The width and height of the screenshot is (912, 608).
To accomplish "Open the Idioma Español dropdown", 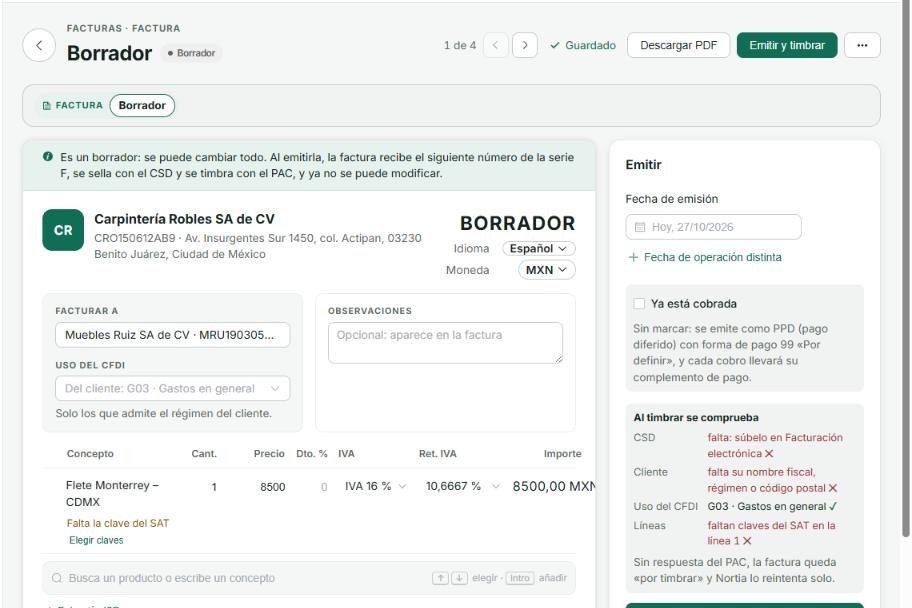I will [539, 248].
